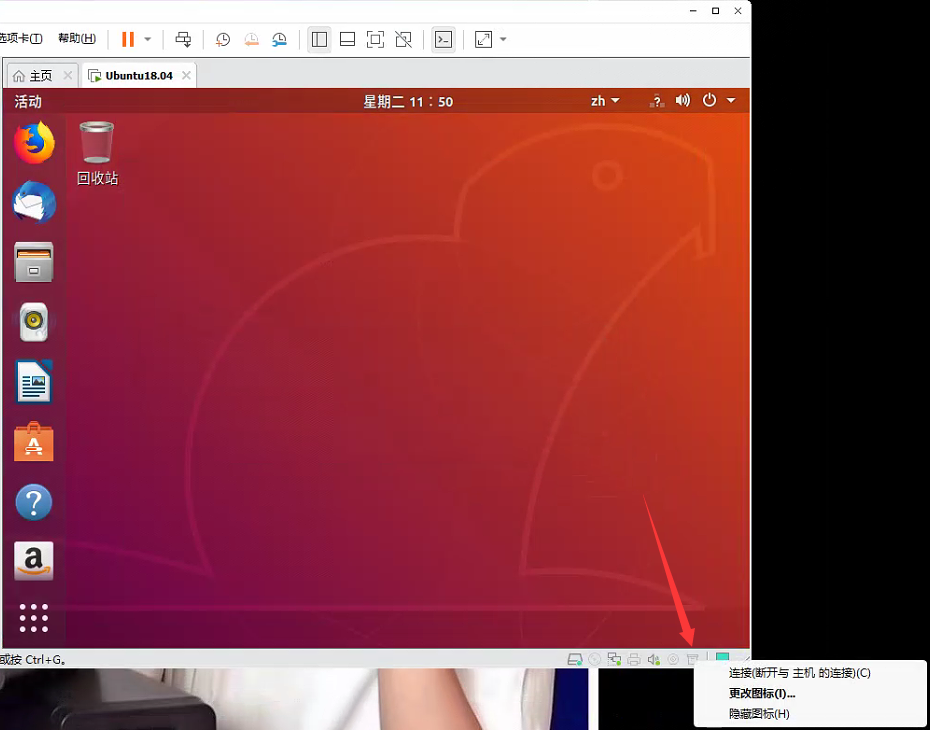Viewport: 930px width, 730px height.
Task: Enter full screen mode
Action: (x=375, y=39)
